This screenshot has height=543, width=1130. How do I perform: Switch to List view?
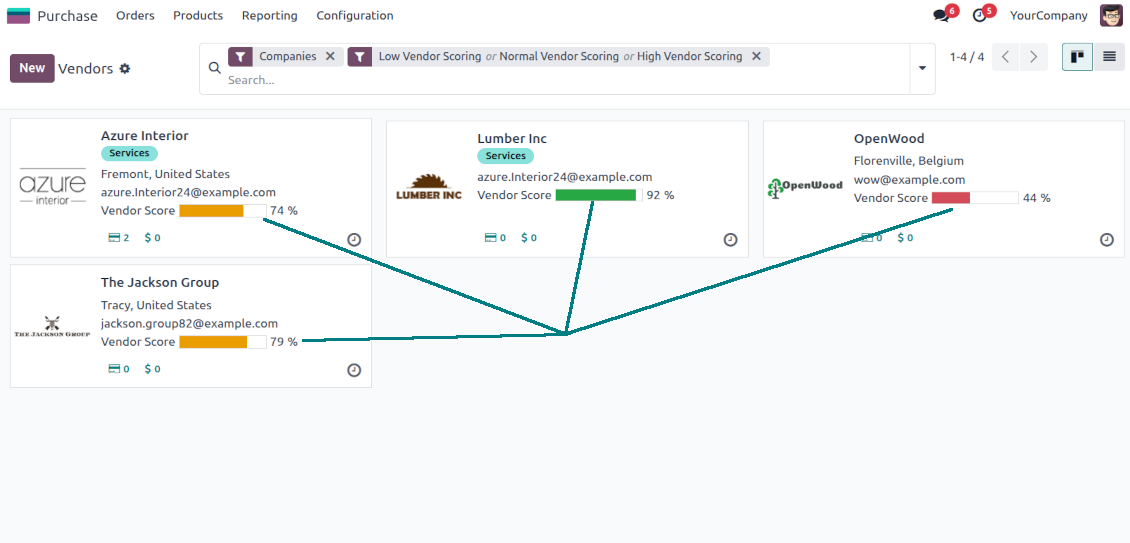(x=1109, y=57)
